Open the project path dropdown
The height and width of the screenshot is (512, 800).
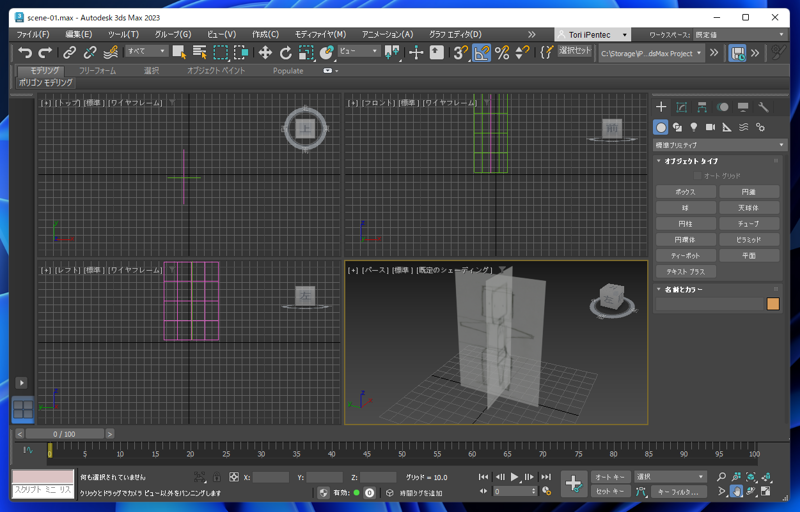click(651, 53)
